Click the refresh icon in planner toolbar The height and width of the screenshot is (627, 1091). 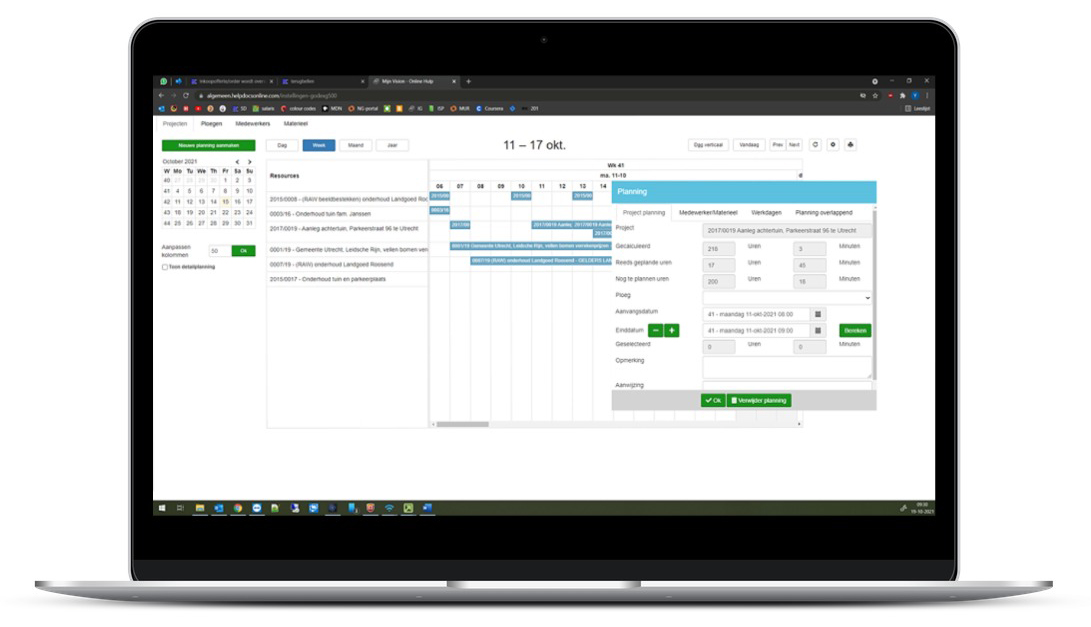click(816, 145)
